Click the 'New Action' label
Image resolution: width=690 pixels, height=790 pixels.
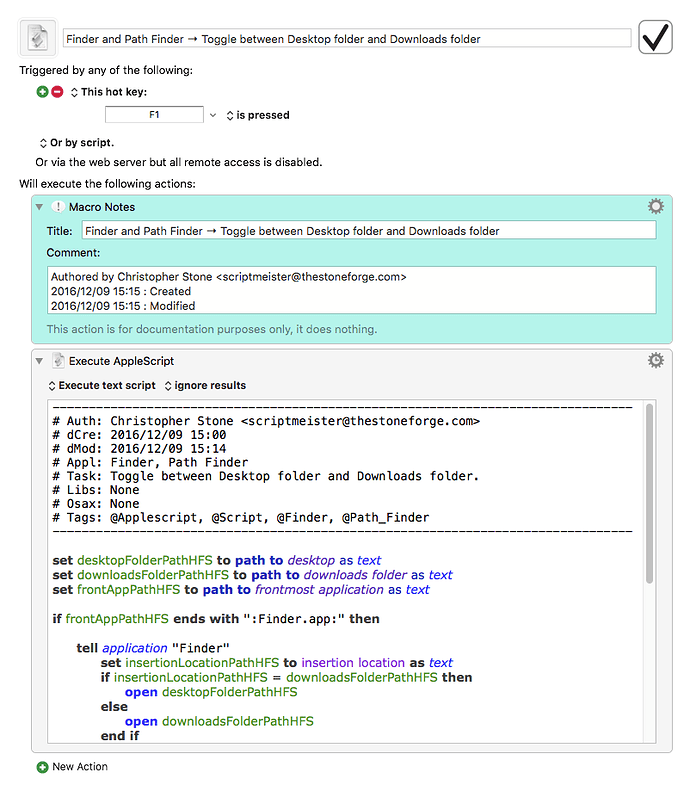[x=80, y=767]
